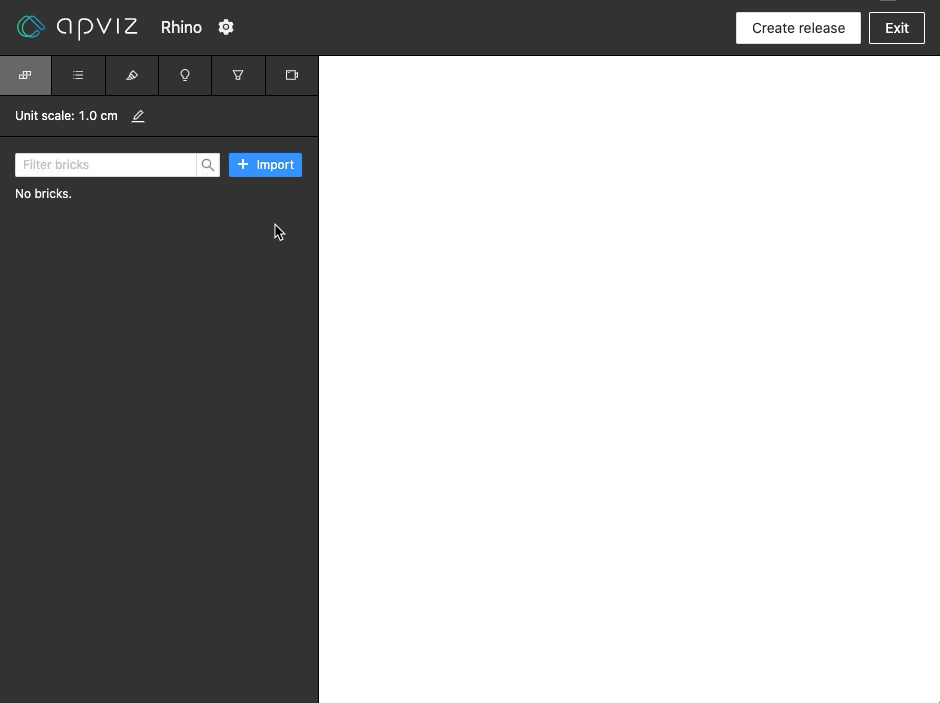
Task: Click the Apviz logo icon
Action: [31, 27]
